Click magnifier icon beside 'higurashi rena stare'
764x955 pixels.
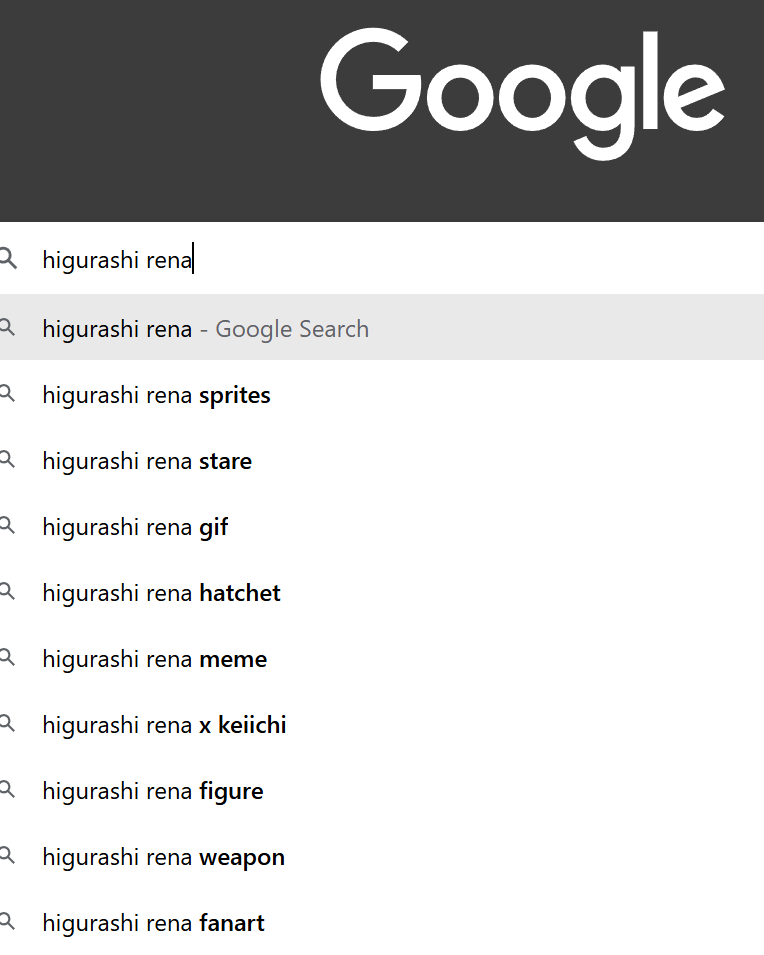click(7, 459)
